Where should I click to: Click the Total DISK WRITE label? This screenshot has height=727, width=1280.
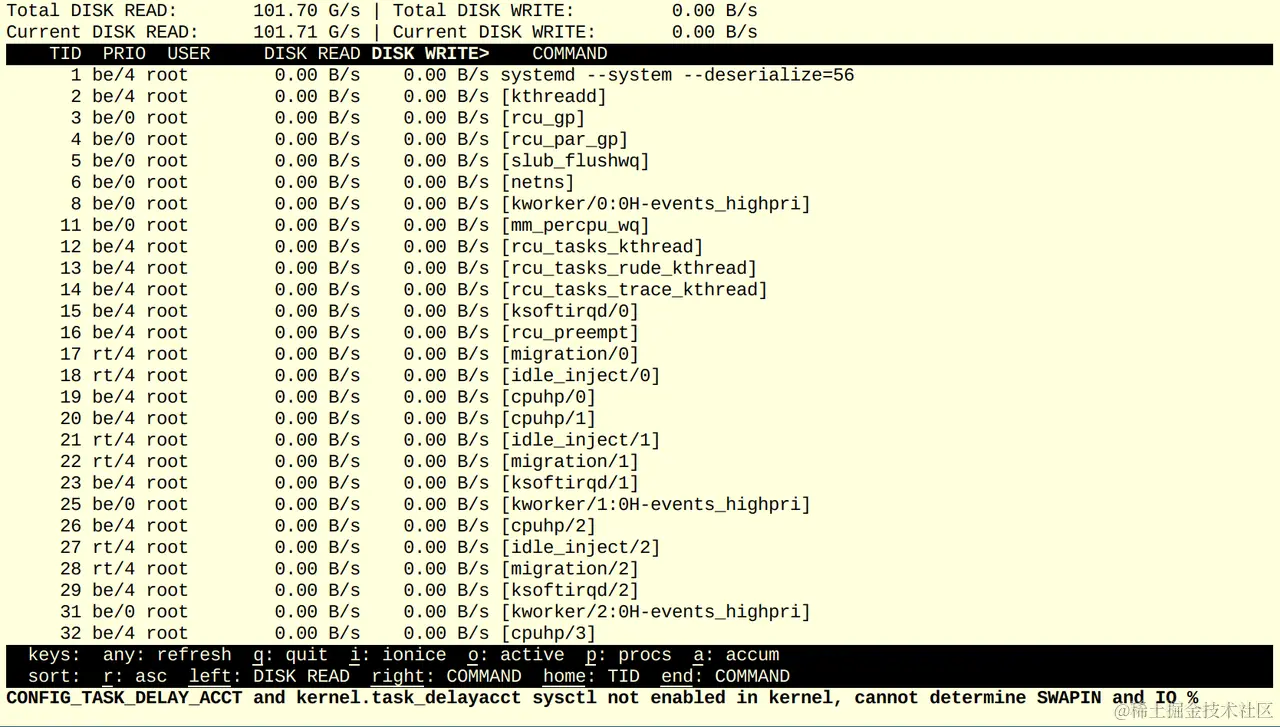click(484, 11)
